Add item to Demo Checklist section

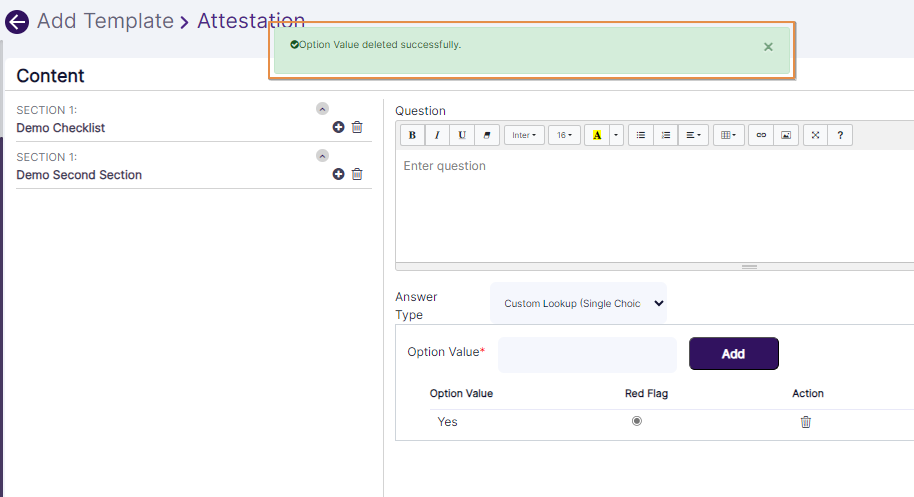tap(338, 127)
